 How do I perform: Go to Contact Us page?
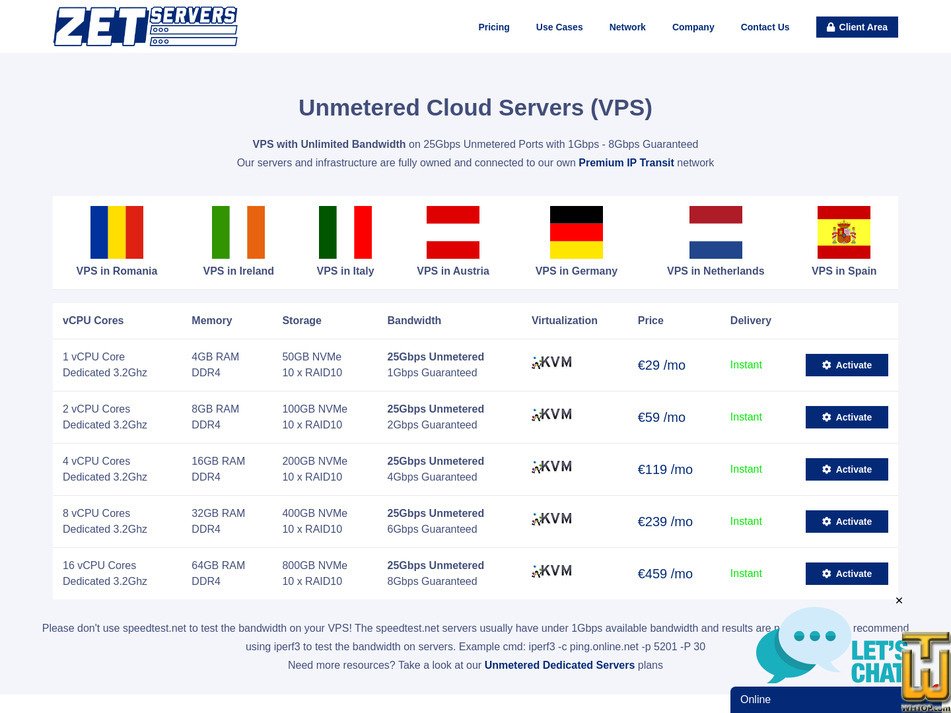(765, 27)
